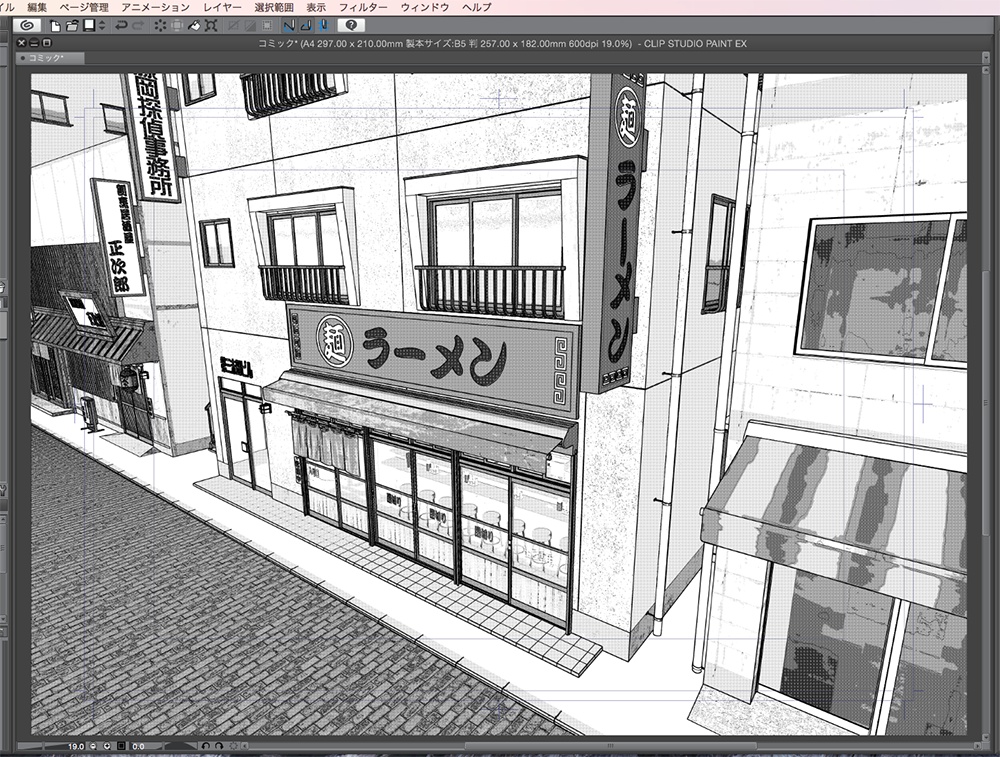Screen dimensions: 1000x757
Task: Reset view using the black square icon
Action: (x=120, y=745)
